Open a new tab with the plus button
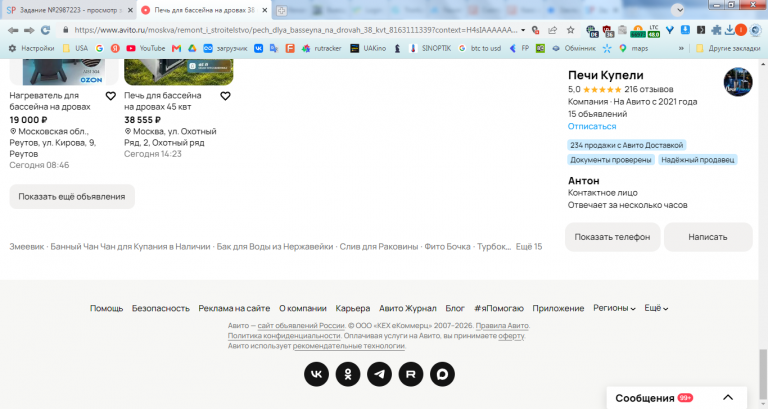Viewport: 768px width, 409px height. [281, 10]
